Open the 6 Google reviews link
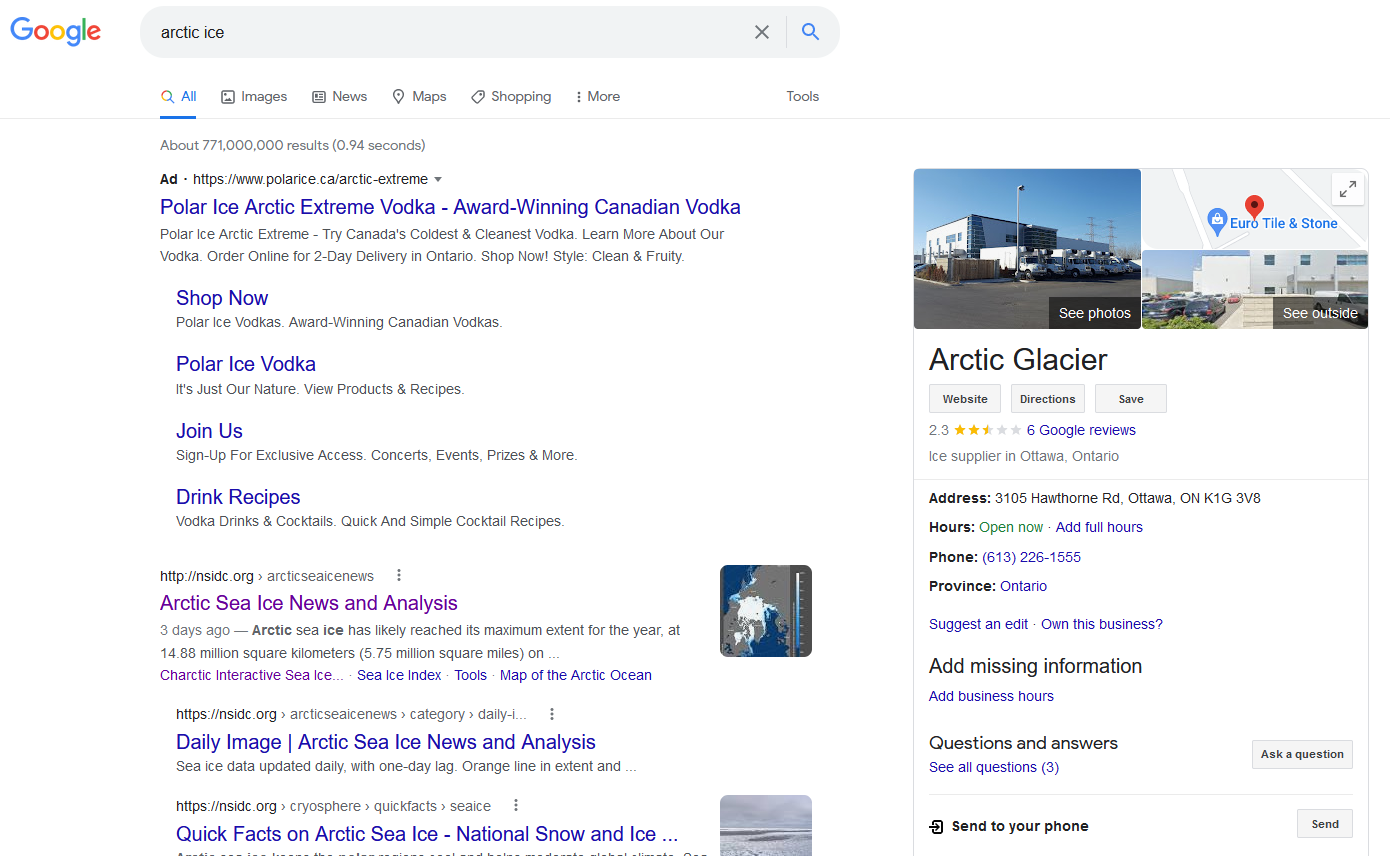The height and width of the screenshot is (856, 1390). 1081,430
